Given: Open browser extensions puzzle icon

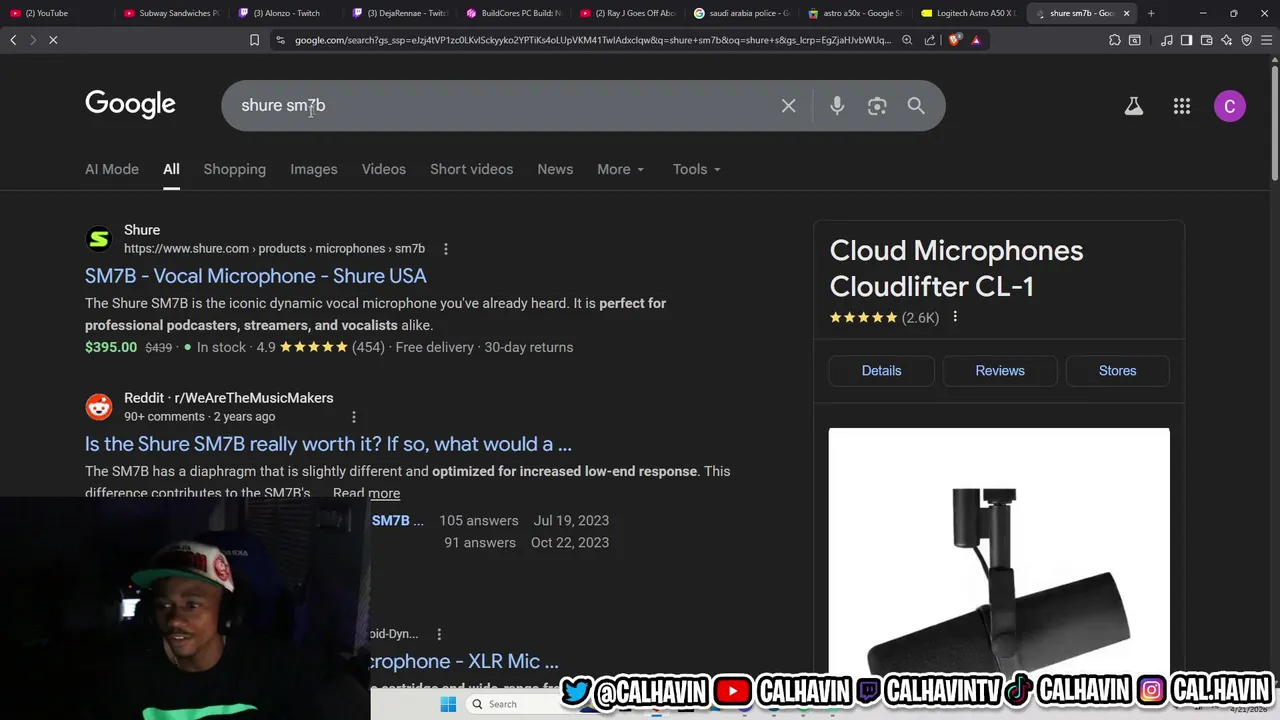Looking at the screenshot, I should tap(1115, 40).
